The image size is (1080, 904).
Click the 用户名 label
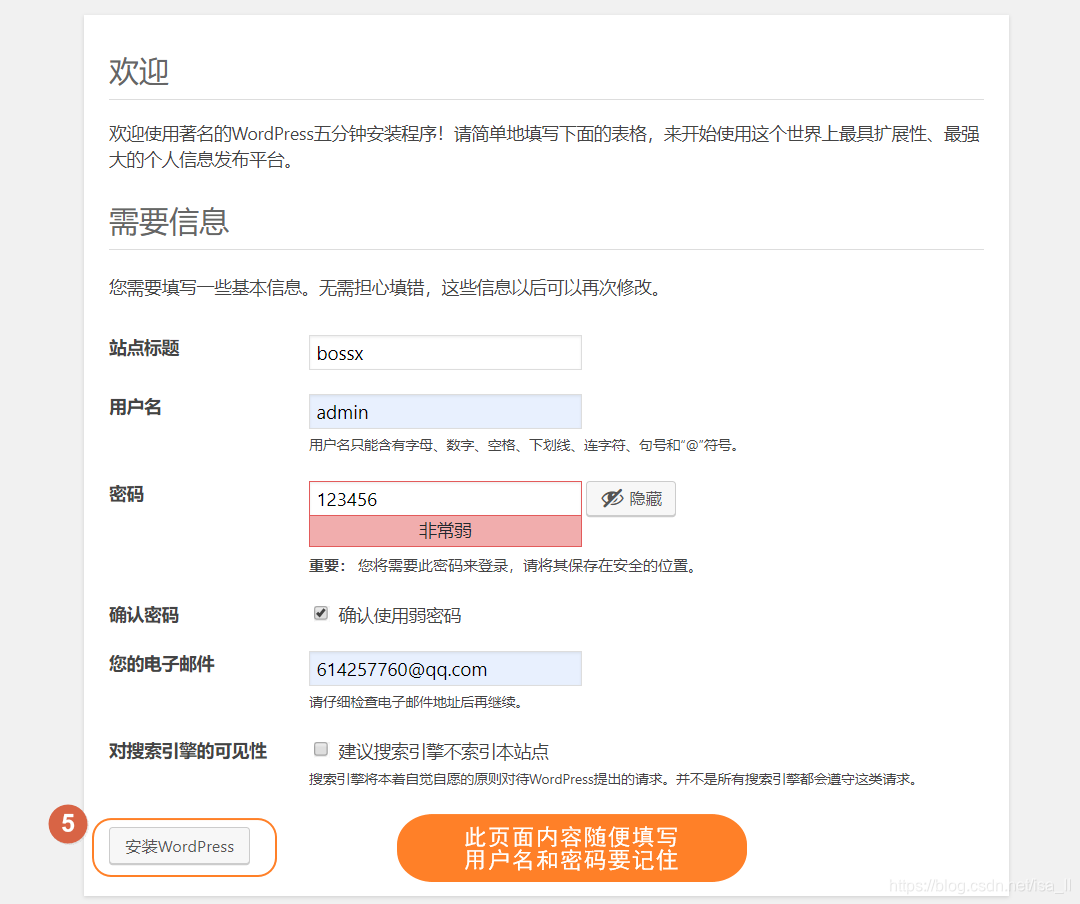(x=135, y=407)
